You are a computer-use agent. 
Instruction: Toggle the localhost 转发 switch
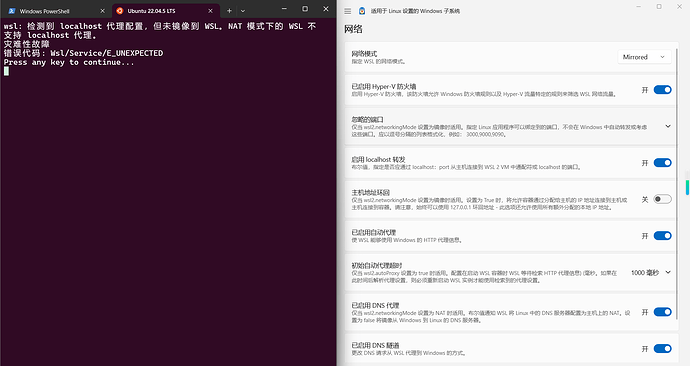[662, 163]
